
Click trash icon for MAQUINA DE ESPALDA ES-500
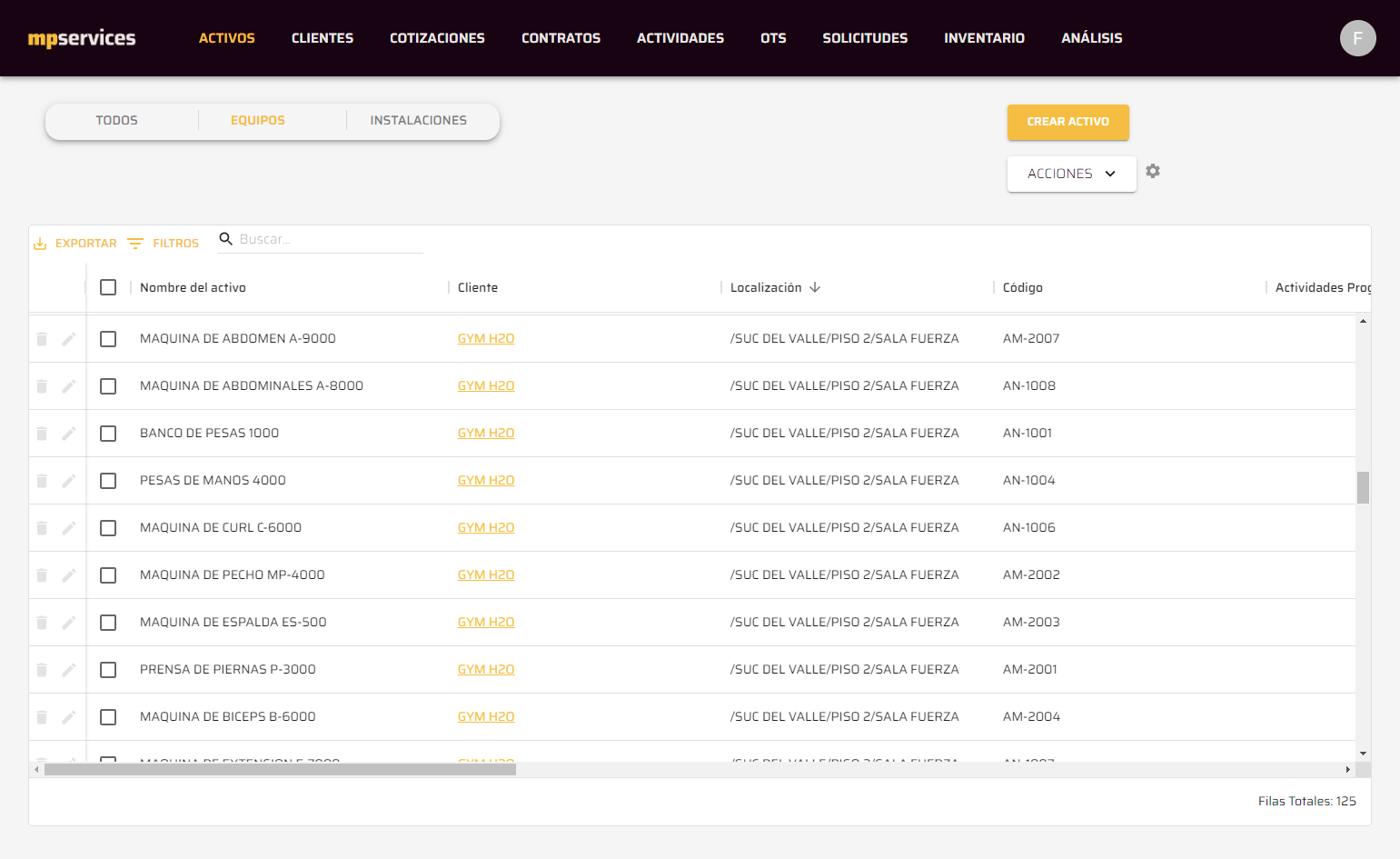pos(42,623)
